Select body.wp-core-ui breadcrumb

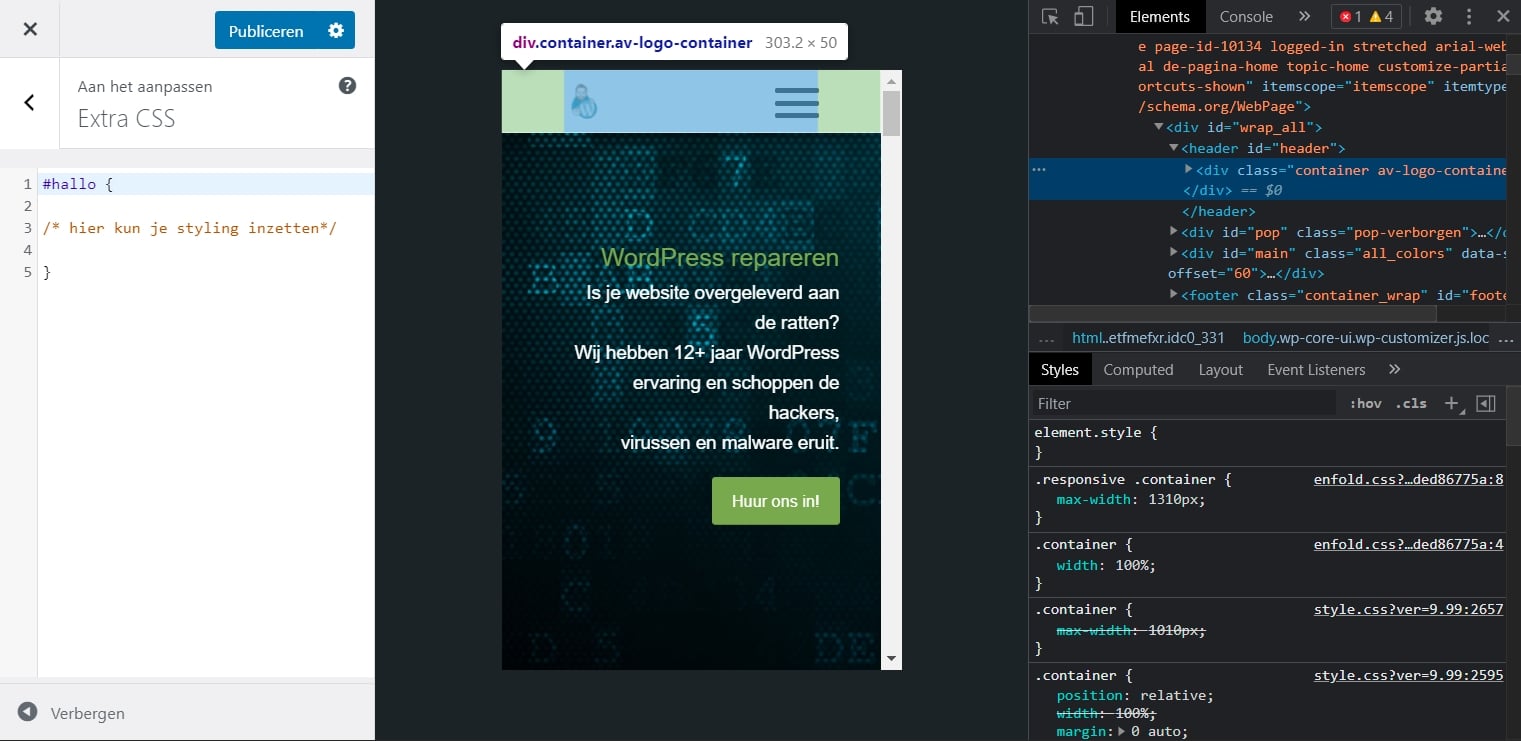[x=1366, y=338]
